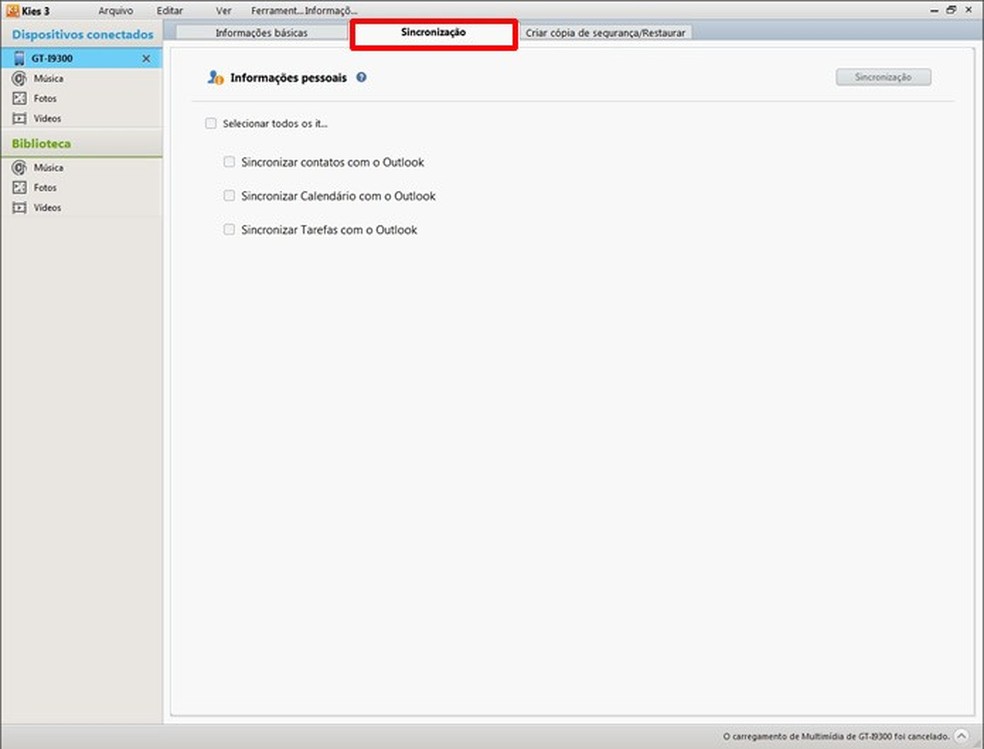Image resolution: width=984 pixels, height=749 pixels.
Task: Disconnect GT-I9300 using its X icon
Action: point(146,58)
